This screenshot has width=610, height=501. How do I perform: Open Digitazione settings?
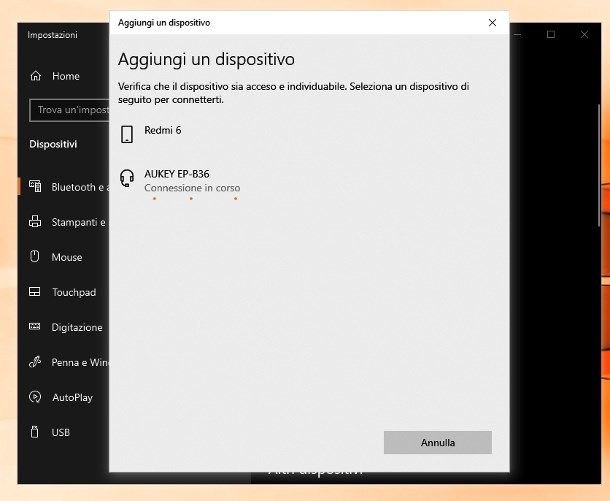pos(77,328)
